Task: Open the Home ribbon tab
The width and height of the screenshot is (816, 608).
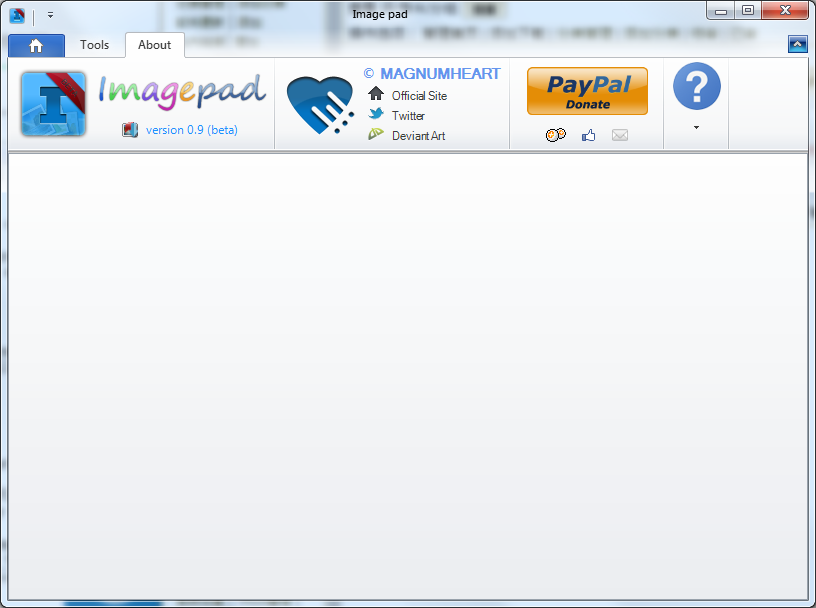Action: tap(36, 46)
